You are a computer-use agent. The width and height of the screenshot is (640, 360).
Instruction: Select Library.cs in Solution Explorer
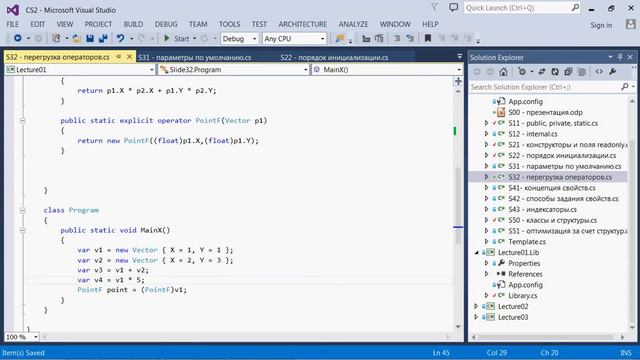[523, 296]
